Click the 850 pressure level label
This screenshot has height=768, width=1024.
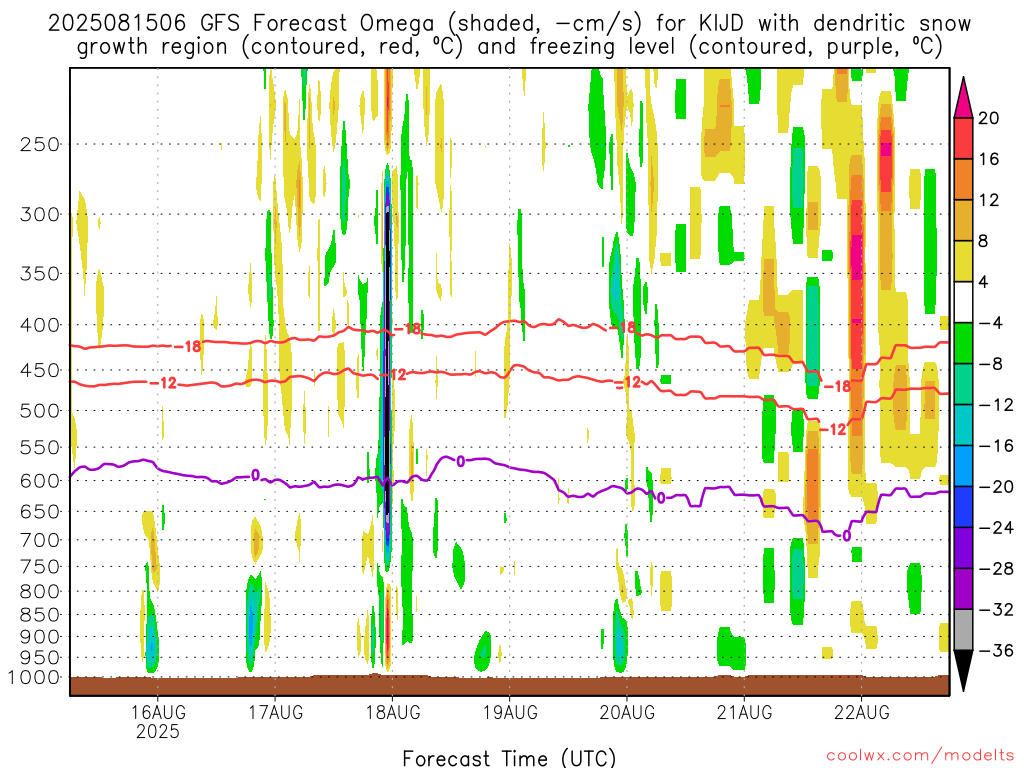point(40,615)
